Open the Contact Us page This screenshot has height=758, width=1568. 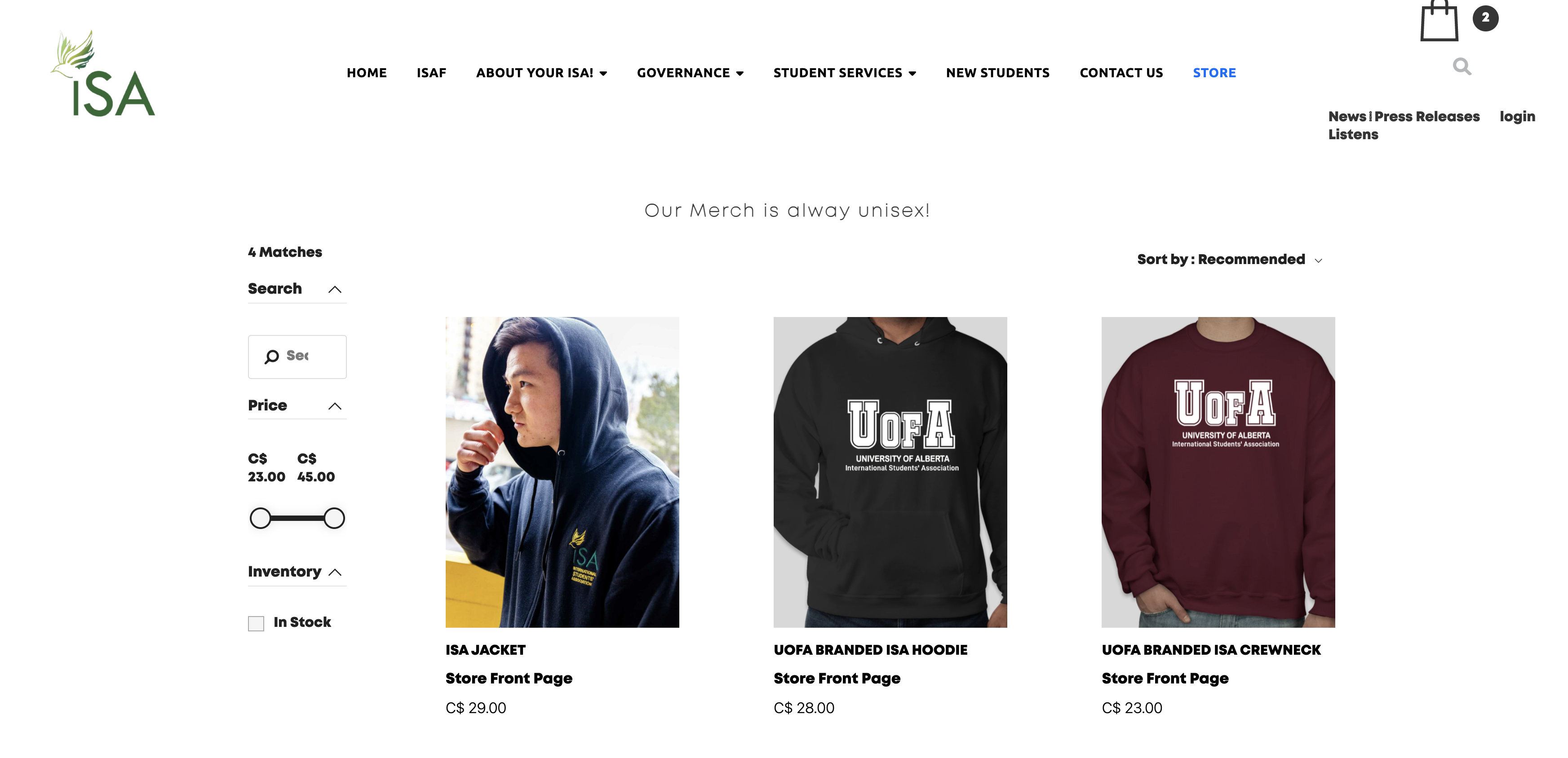click(x=1121, y=73)
